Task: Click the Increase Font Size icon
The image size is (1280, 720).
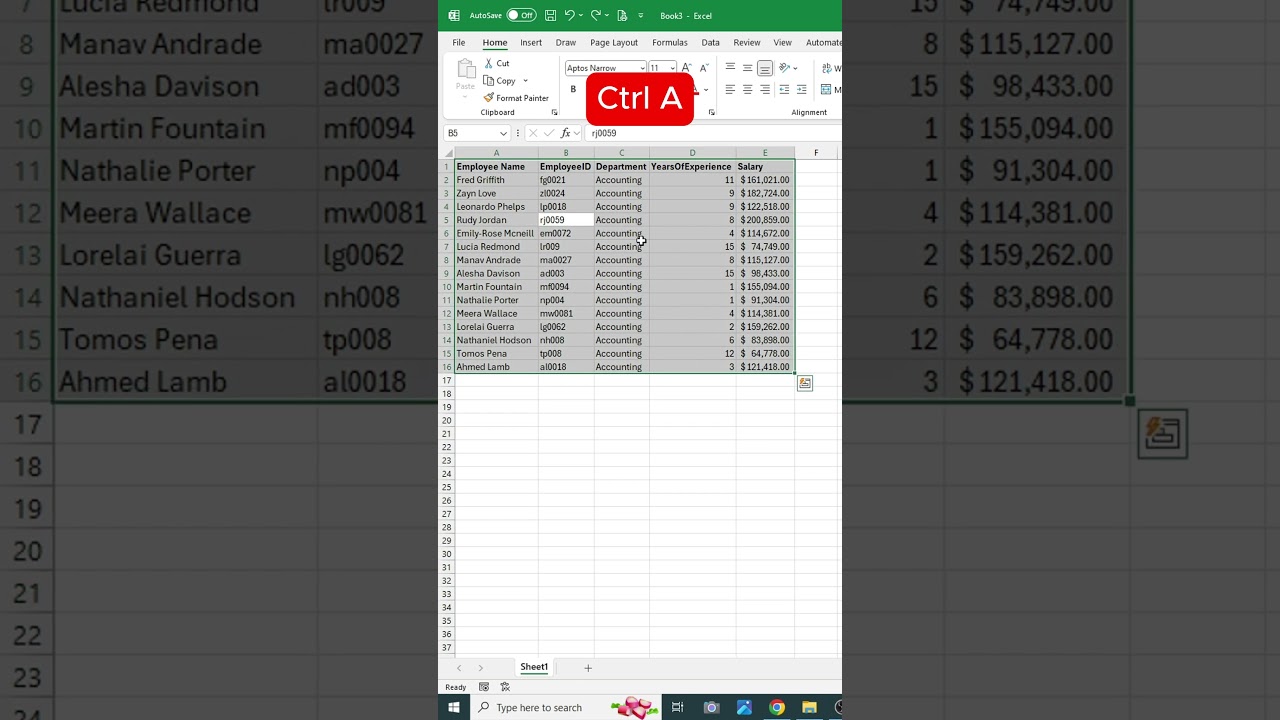Action: click(687, 68)
